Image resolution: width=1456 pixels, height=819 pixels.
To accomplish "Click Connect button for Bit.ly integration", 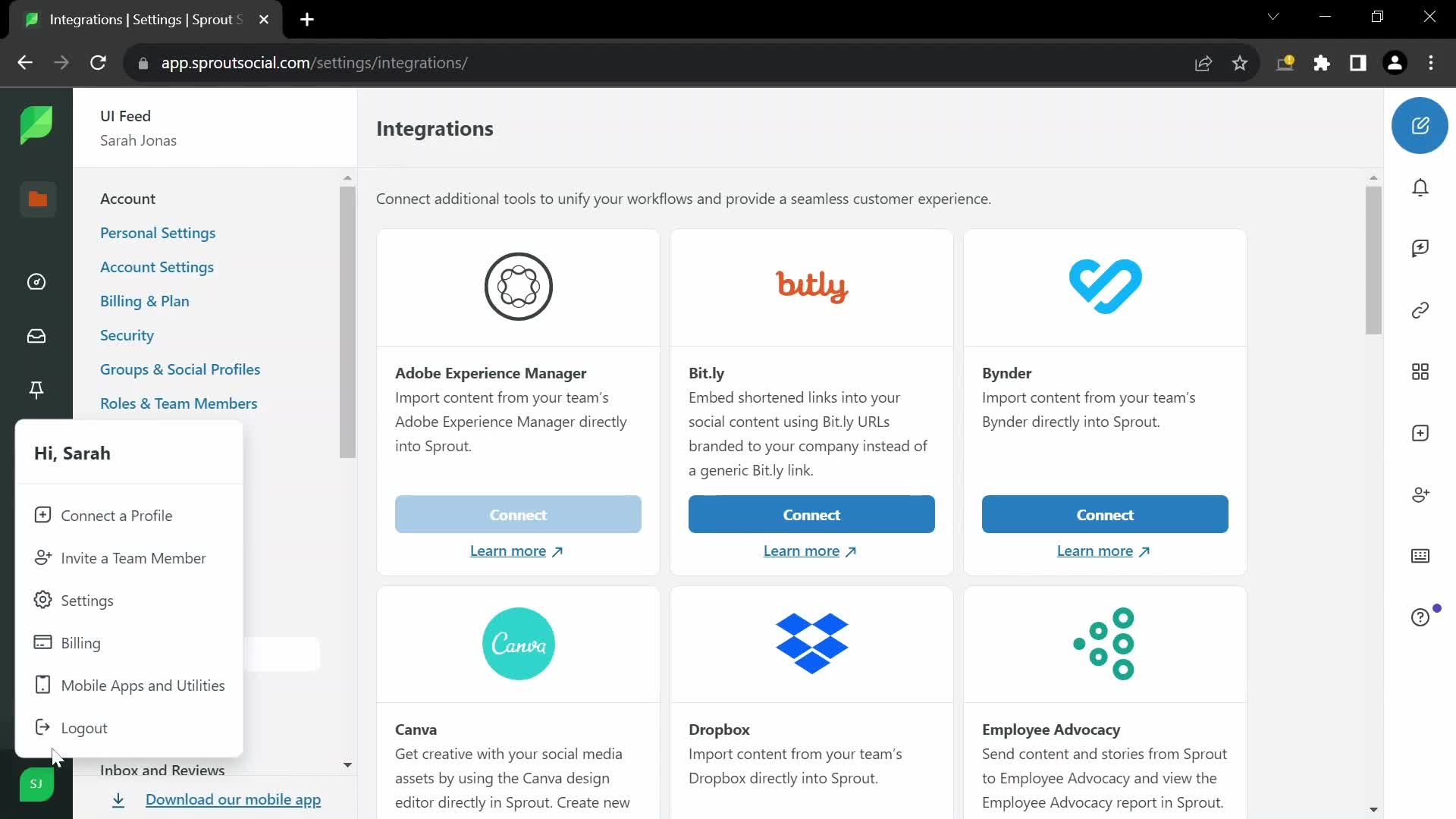I will pyautogui.click(x=812, y=514).
